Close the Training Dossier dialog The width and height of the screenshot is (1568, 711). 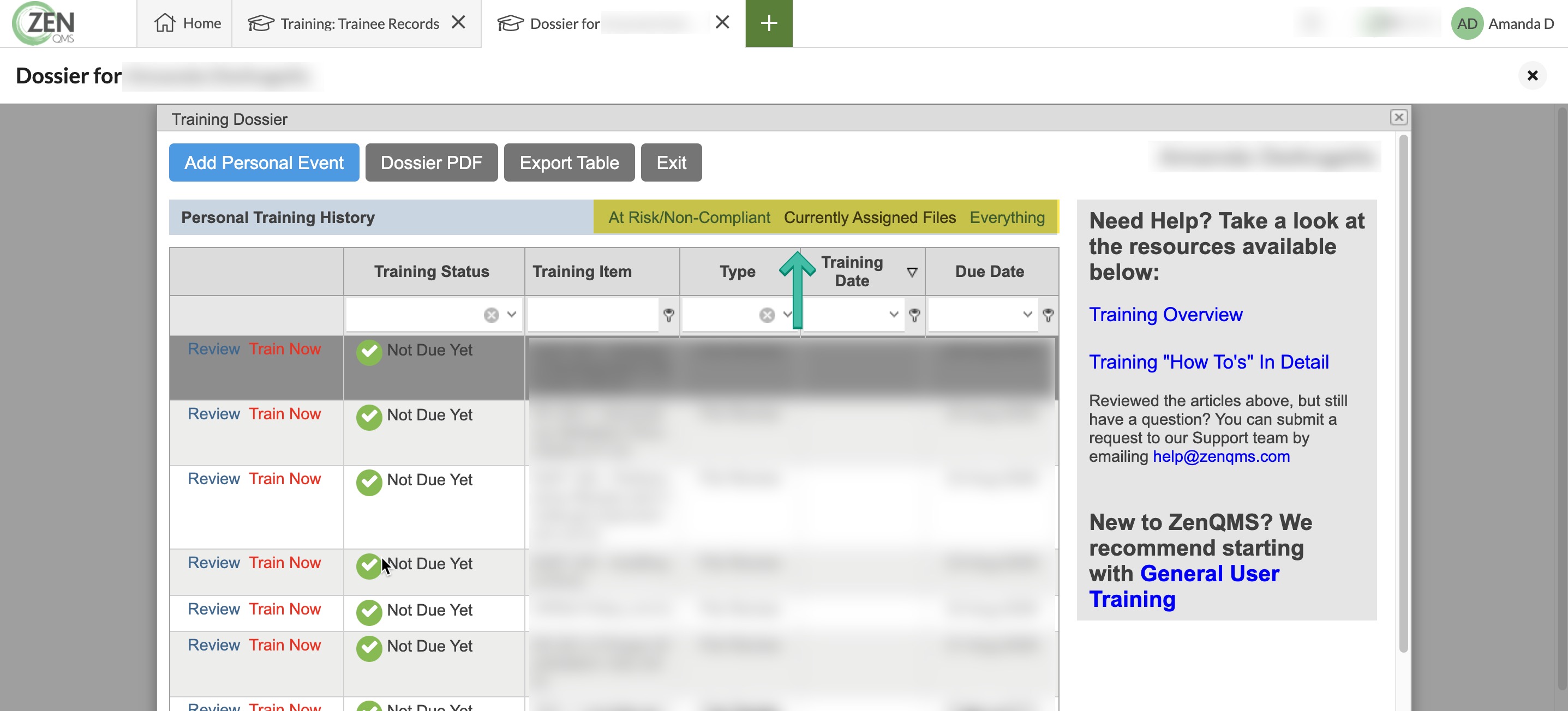tap(1399, 117)
